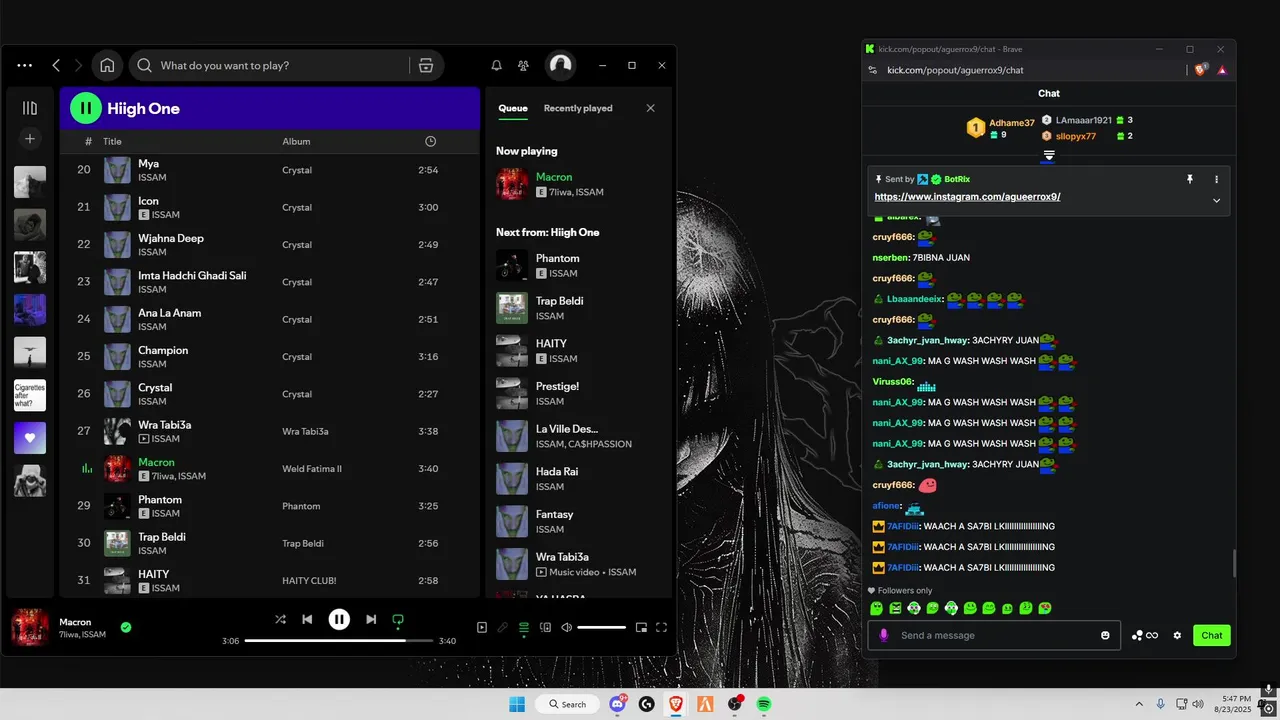Sort by duration clock icon
Image resolution: width=1280 pixels, height=720 pixels.
[430, 142]
